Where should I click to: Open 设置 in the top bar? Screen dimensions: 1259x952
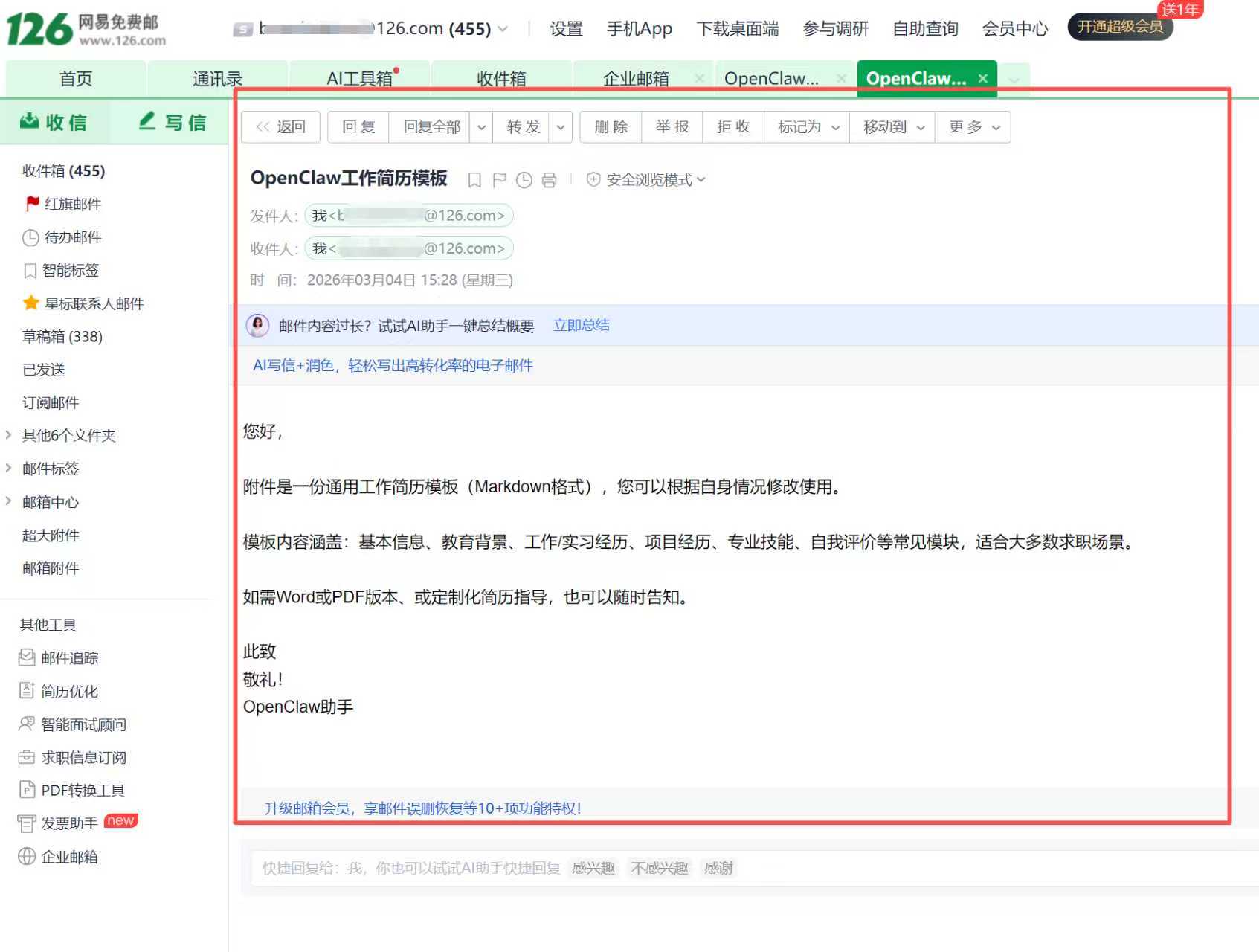click(x=566, y=29)
